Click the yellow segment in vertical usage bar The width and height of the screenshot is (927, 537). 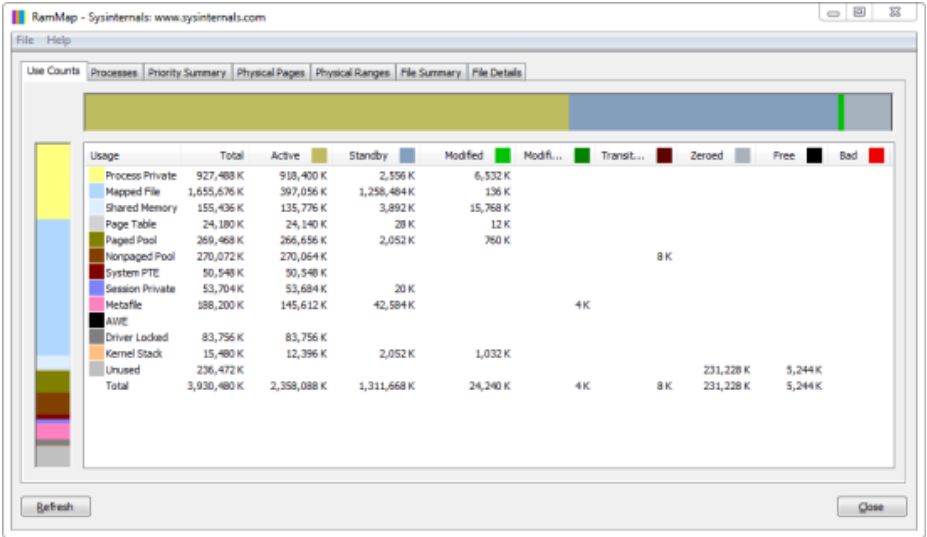[53, 182]
